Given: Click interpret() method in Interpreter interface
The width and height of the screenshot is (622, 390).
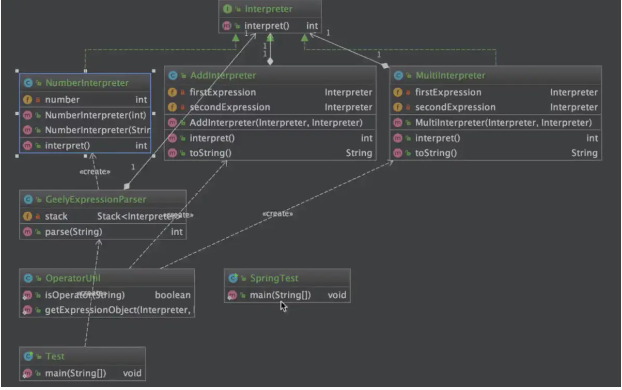Looking at the screenshot, I should 270,26.
